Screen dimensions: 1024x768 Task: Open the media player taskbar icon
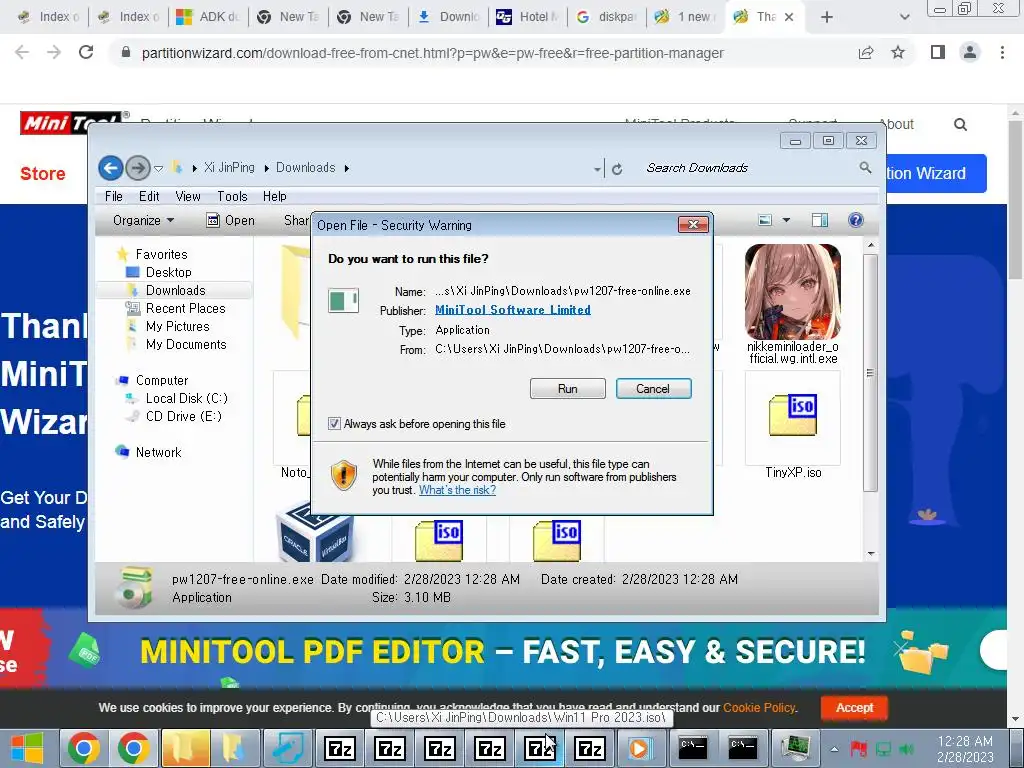click(x=639, y=748)
